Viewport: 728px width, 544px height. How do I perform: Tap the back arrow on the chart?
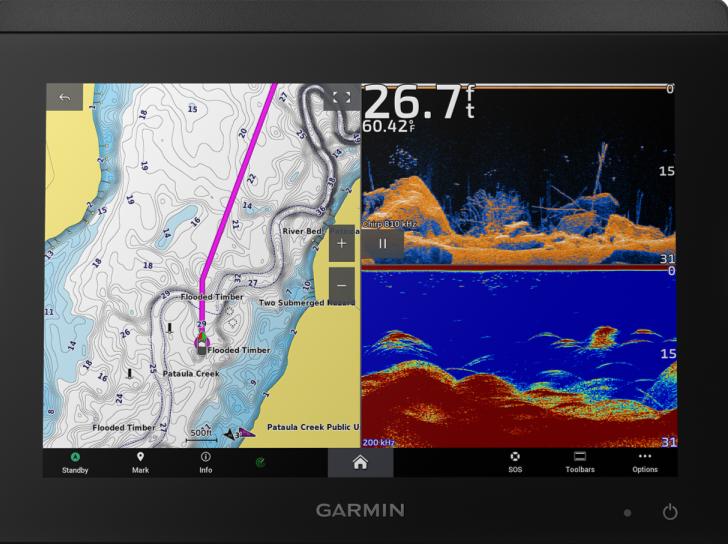point(65,97)
